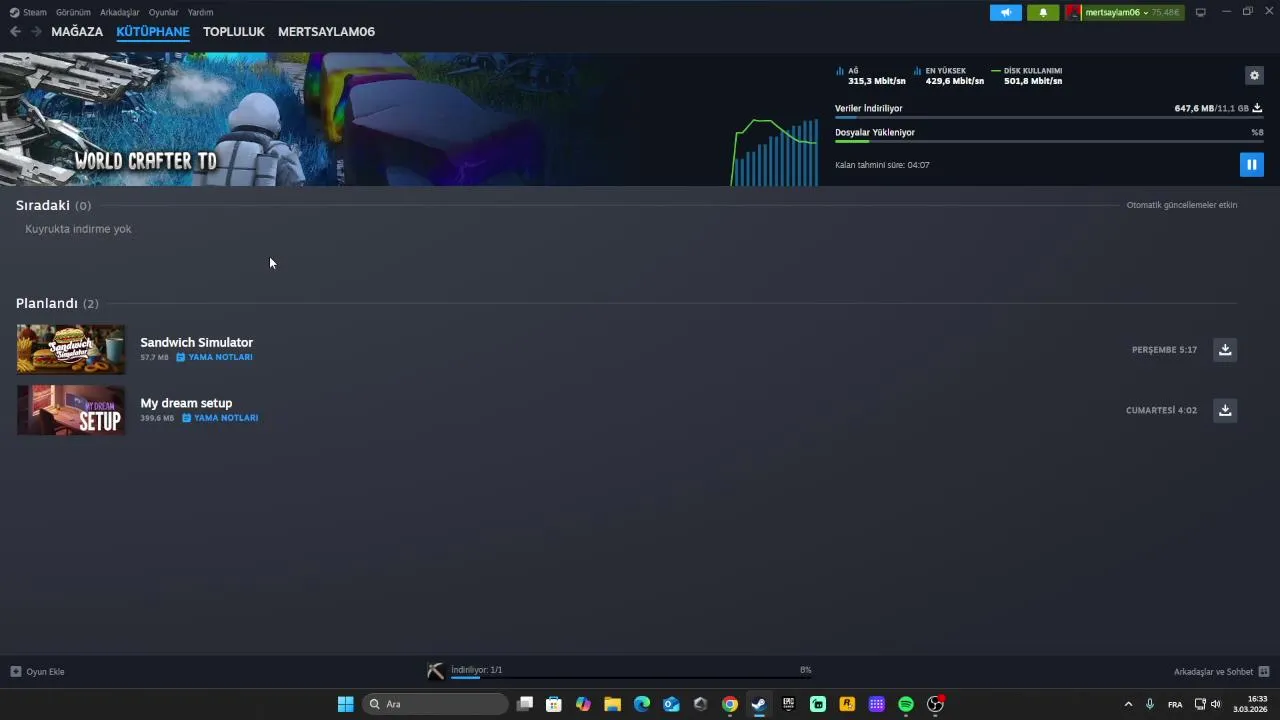1280x720 pixels.
Task: Open the MAĞAZA tab
Action: pos(77,32)
